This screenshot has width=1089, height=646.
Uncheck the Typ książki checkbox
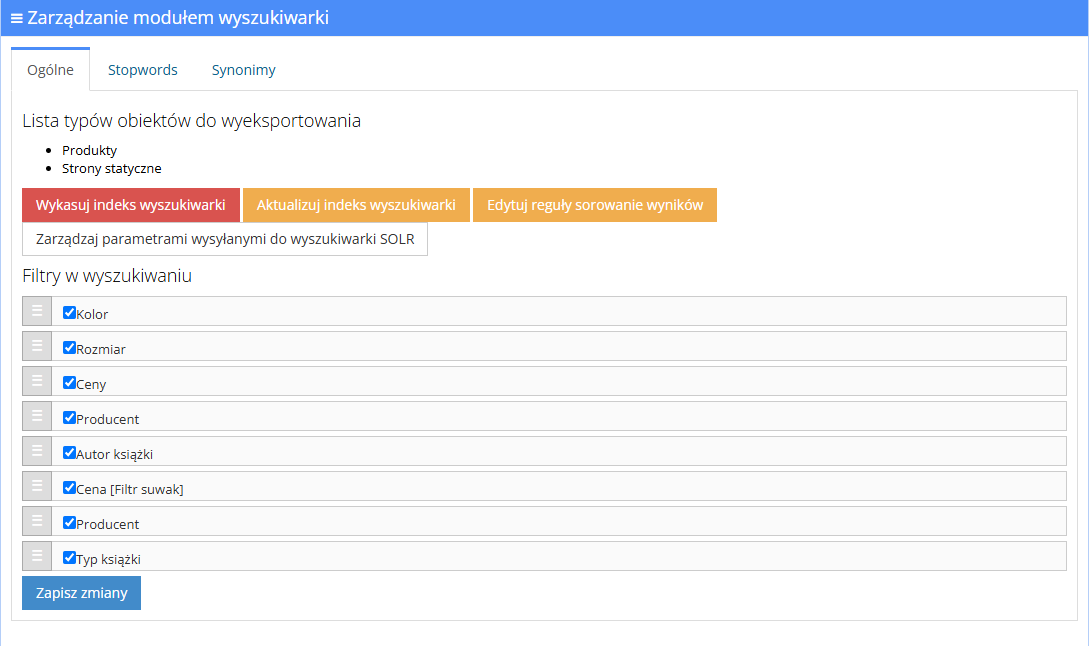(69, 557)
